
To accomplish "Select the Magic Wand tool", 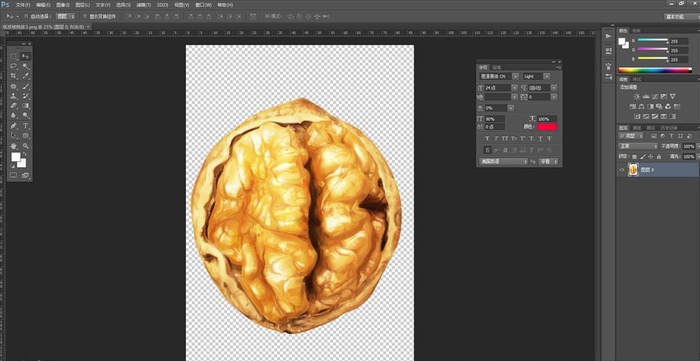I will coord(25,66).
